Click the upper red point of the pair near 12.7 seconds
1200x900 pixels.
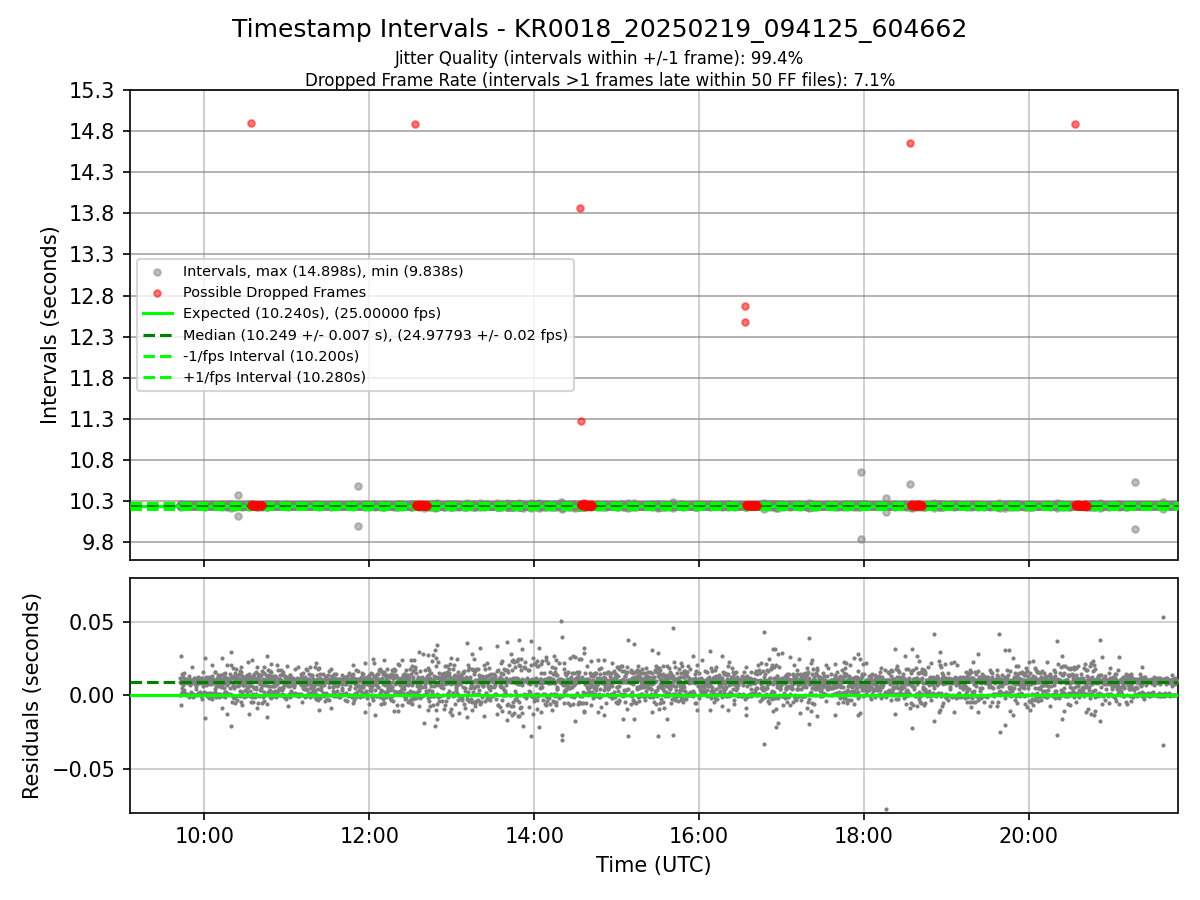(x=745, y=306)
